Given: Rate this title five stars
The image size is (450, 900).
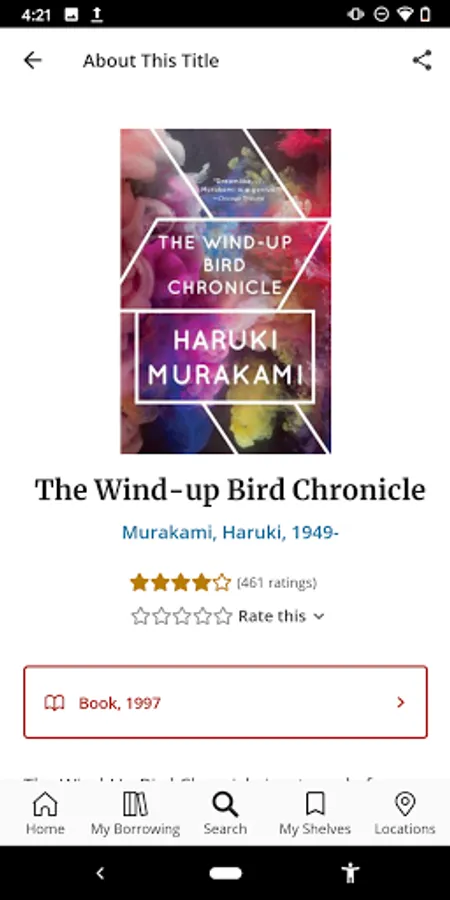Looking at the screenshot, I should click(223, 616).
